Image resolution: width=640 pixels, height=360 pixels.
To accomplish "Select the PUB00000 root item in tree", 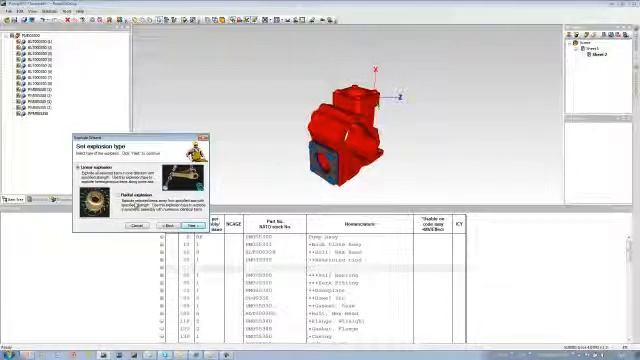I will pos(31,36).
